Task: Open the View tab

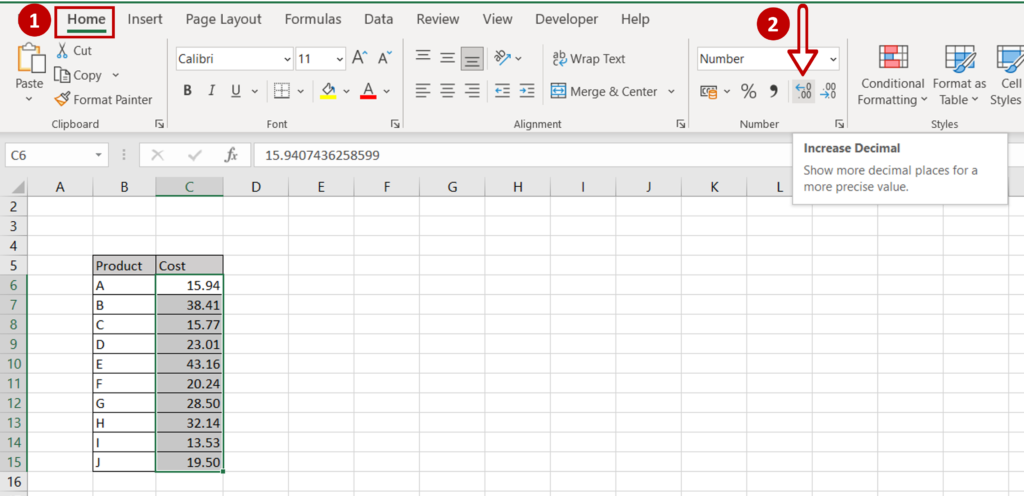Action: point(498,20)
